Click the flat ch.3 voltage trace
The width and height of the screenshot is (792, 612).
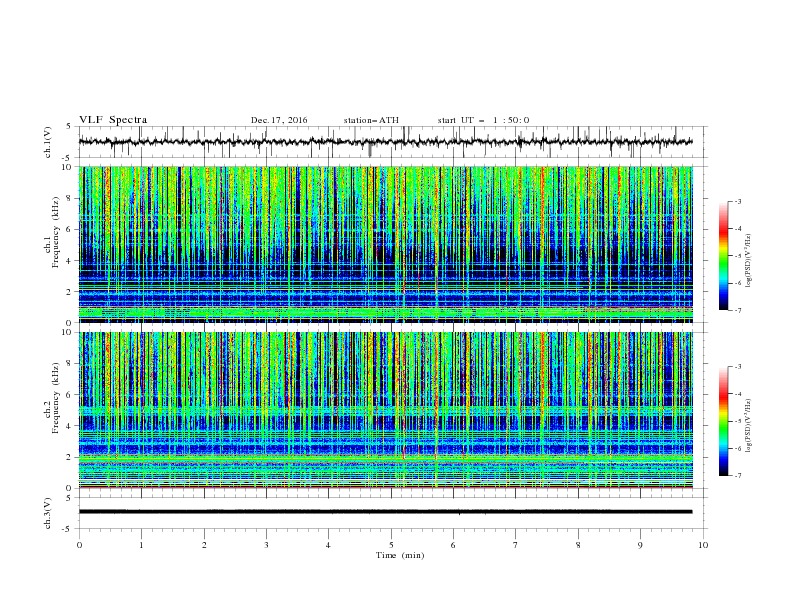385,512
